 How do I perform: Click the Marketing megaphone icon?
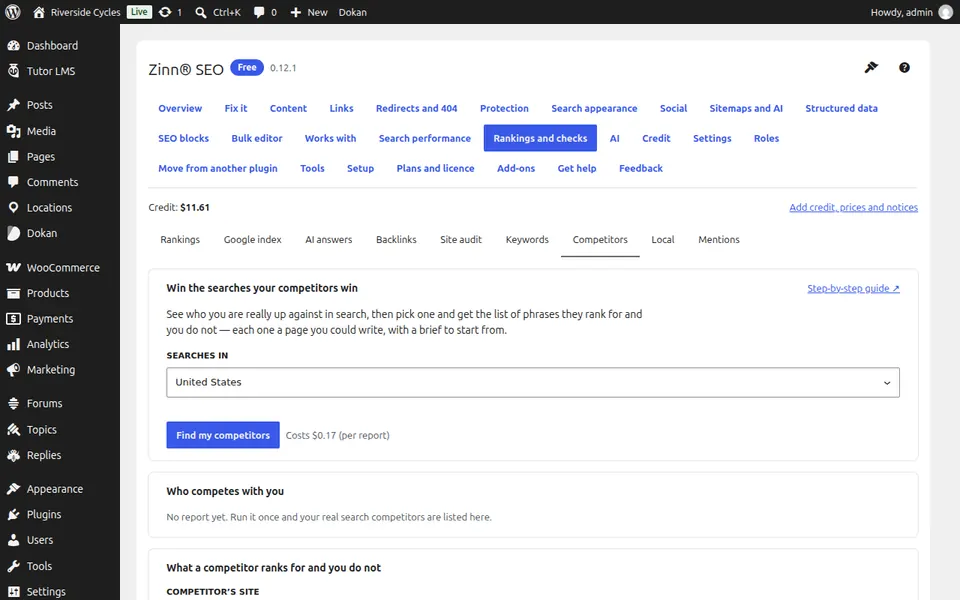13,370
